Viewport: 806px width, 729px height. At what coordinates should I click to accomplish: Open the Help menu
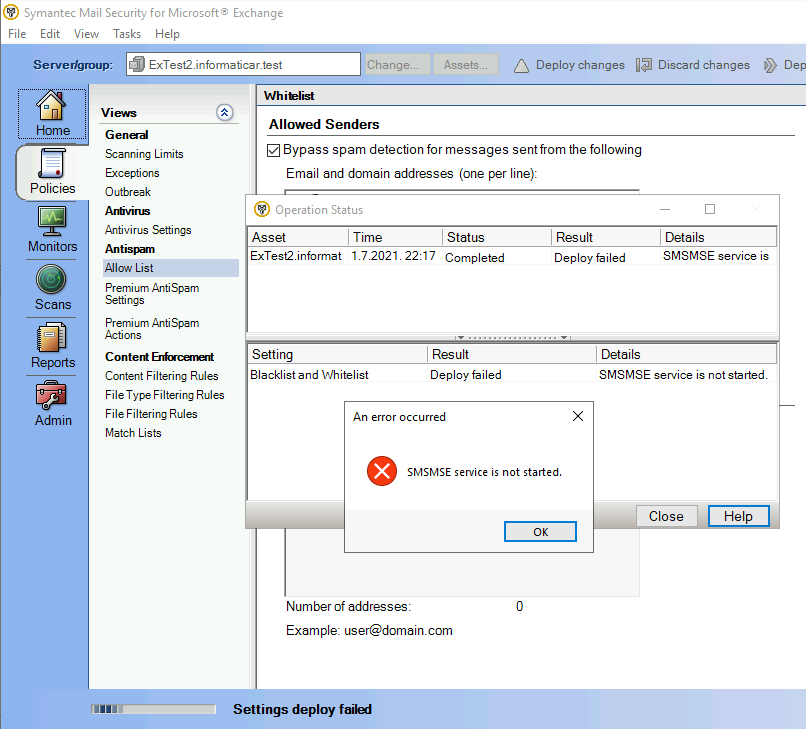[x=167, y=34]
